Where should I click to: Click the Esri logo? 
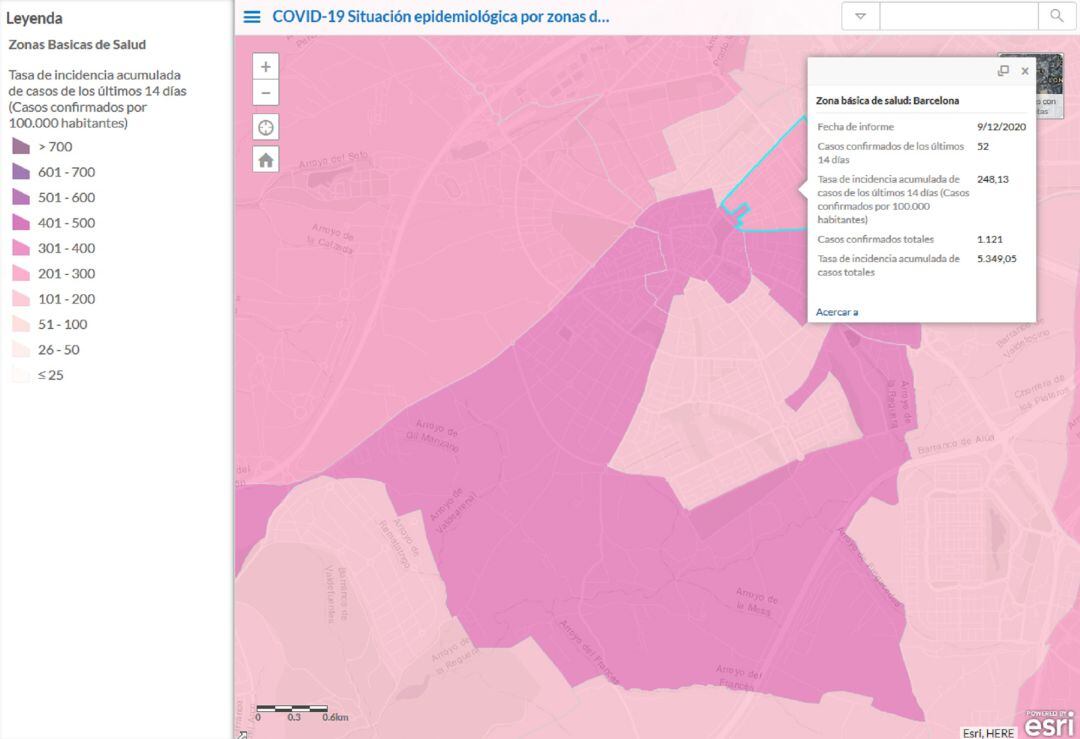pos(1049,723)
